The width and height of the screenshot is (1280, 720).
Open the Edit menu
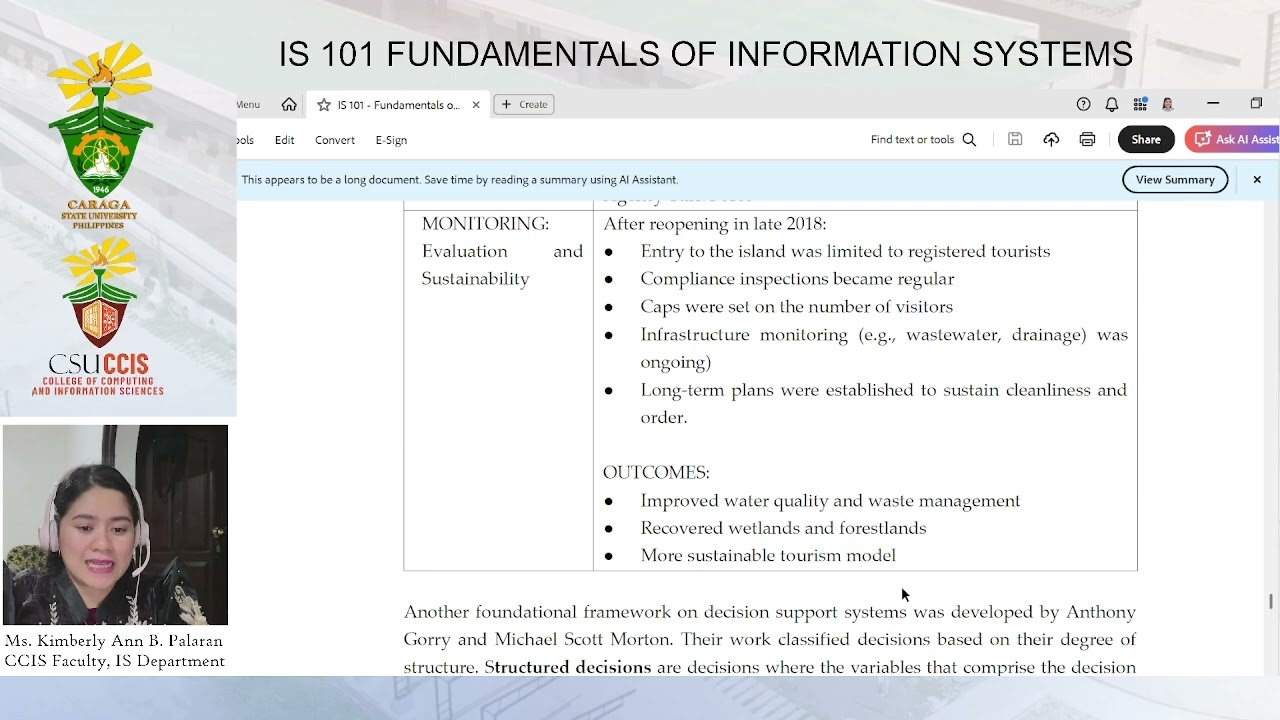(284, 140)
